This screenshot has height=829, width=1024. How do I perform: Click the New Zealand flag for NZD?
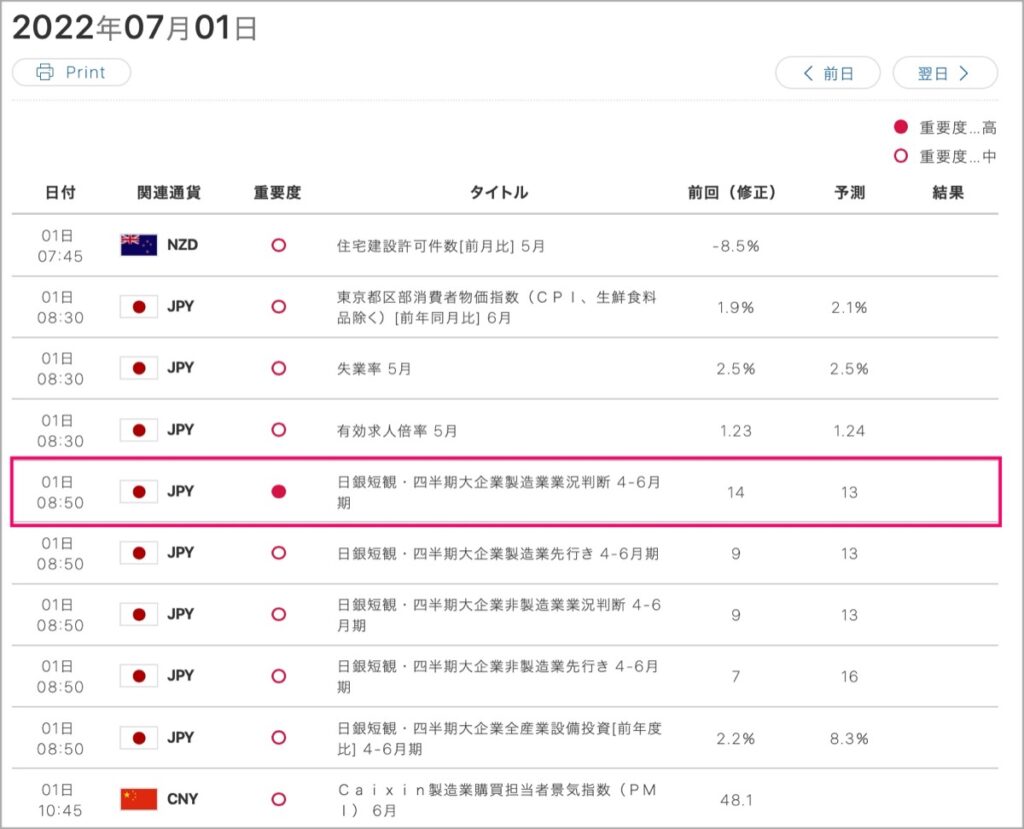click(138, 245)
